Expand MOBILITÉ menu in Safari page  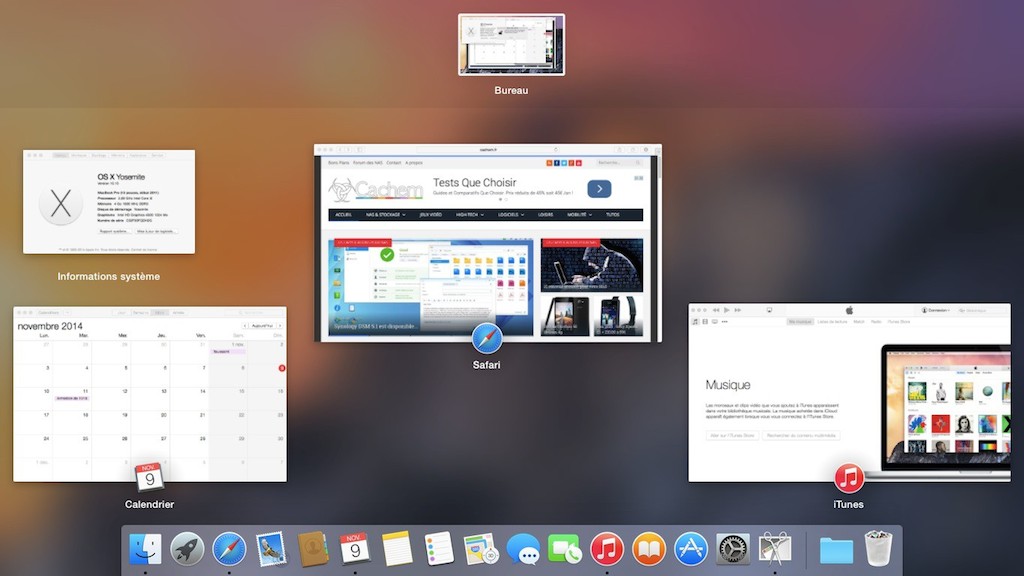[x=580, y=215]
